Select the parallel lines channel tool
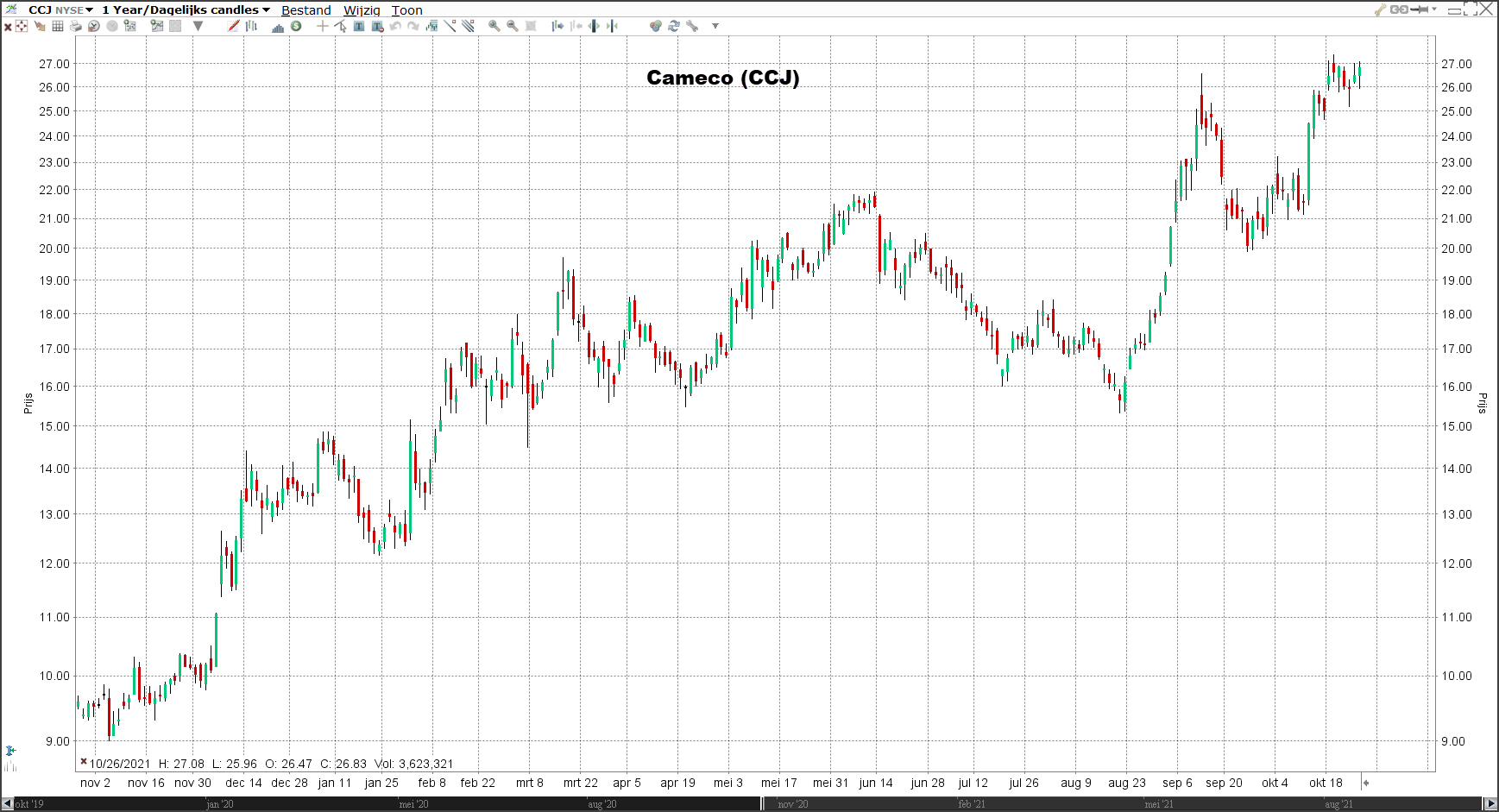The height and width of the screenshot is (812, 1499). [x=468, y=26]
